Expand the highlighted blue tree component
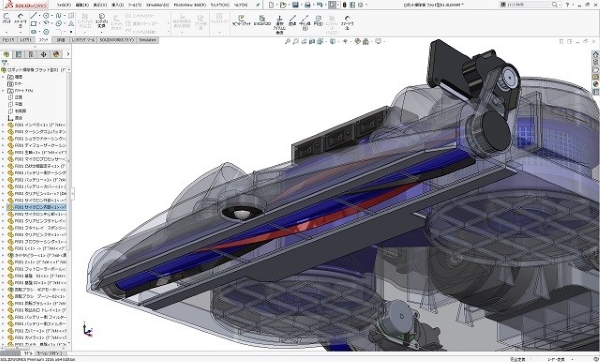Viewport: 600px width, 362px height. (x=3, y=207)
